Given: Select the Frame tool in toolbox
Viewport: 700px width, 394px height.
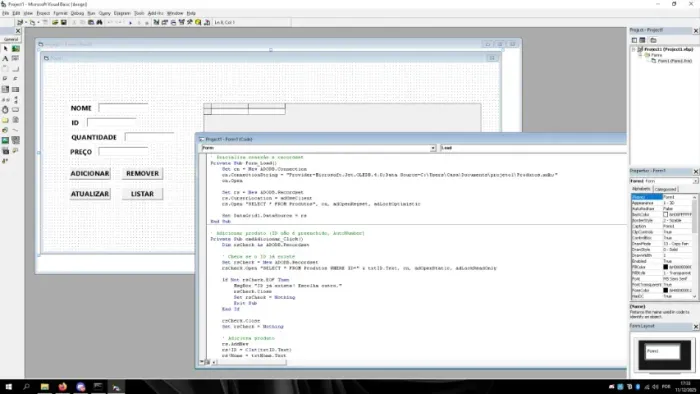Looking at the screenshot, I should pos(5,69).
